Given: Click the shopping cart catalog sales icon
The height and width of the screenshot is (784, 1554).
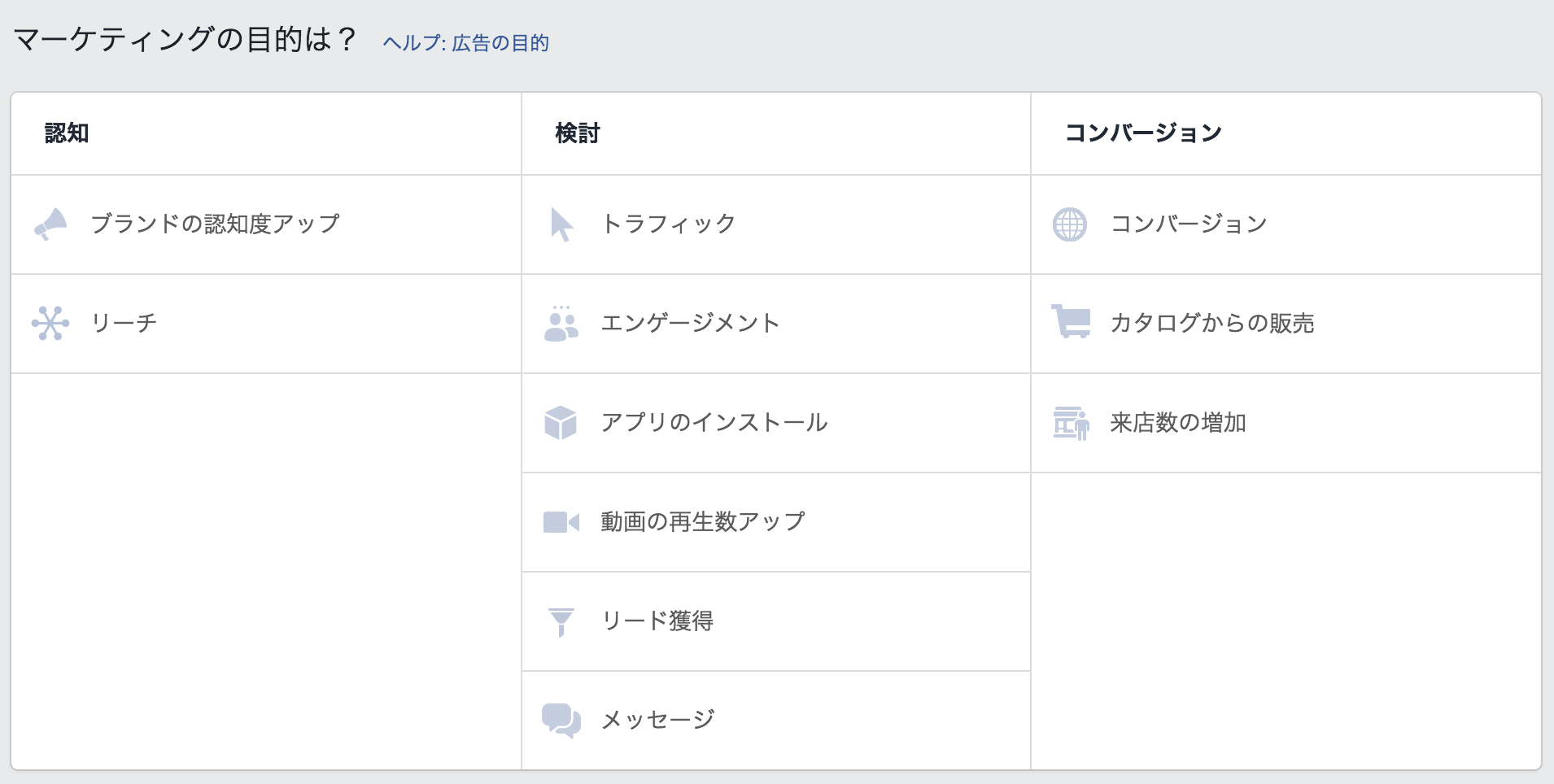Looking at the screenshot, I should tap(1071, 321).
